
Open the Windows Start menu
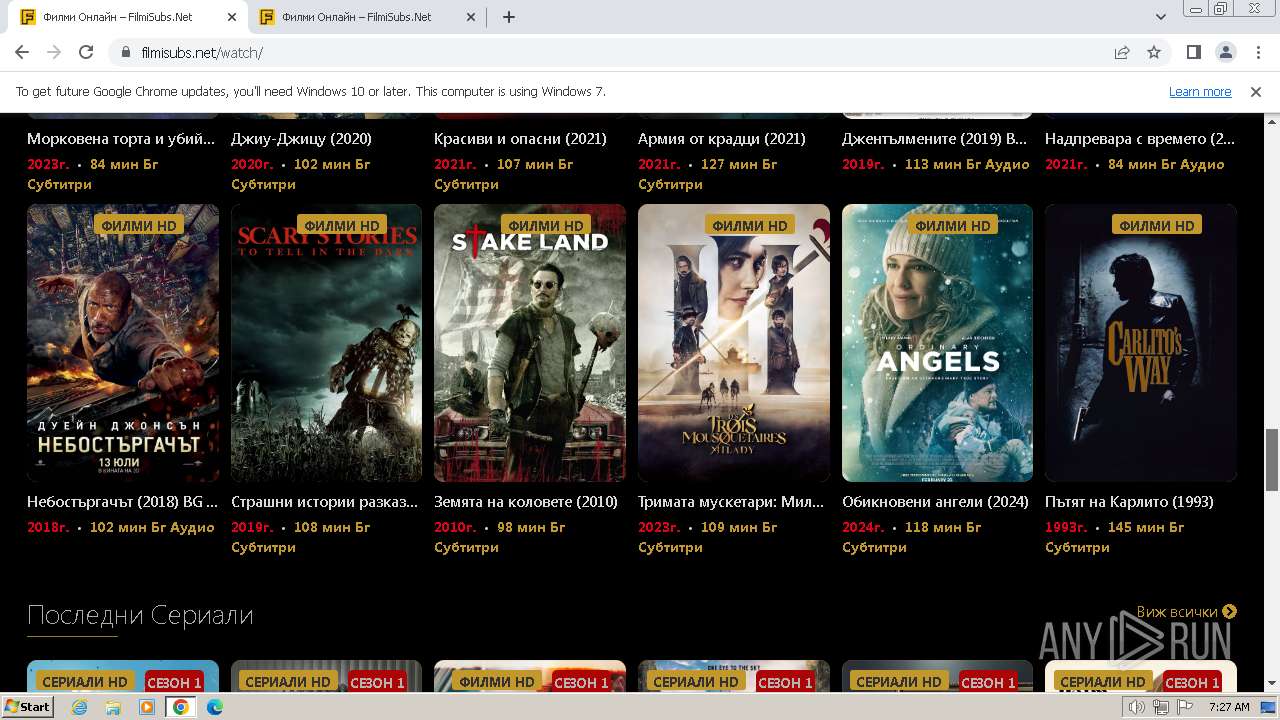(x=27, y=707)
